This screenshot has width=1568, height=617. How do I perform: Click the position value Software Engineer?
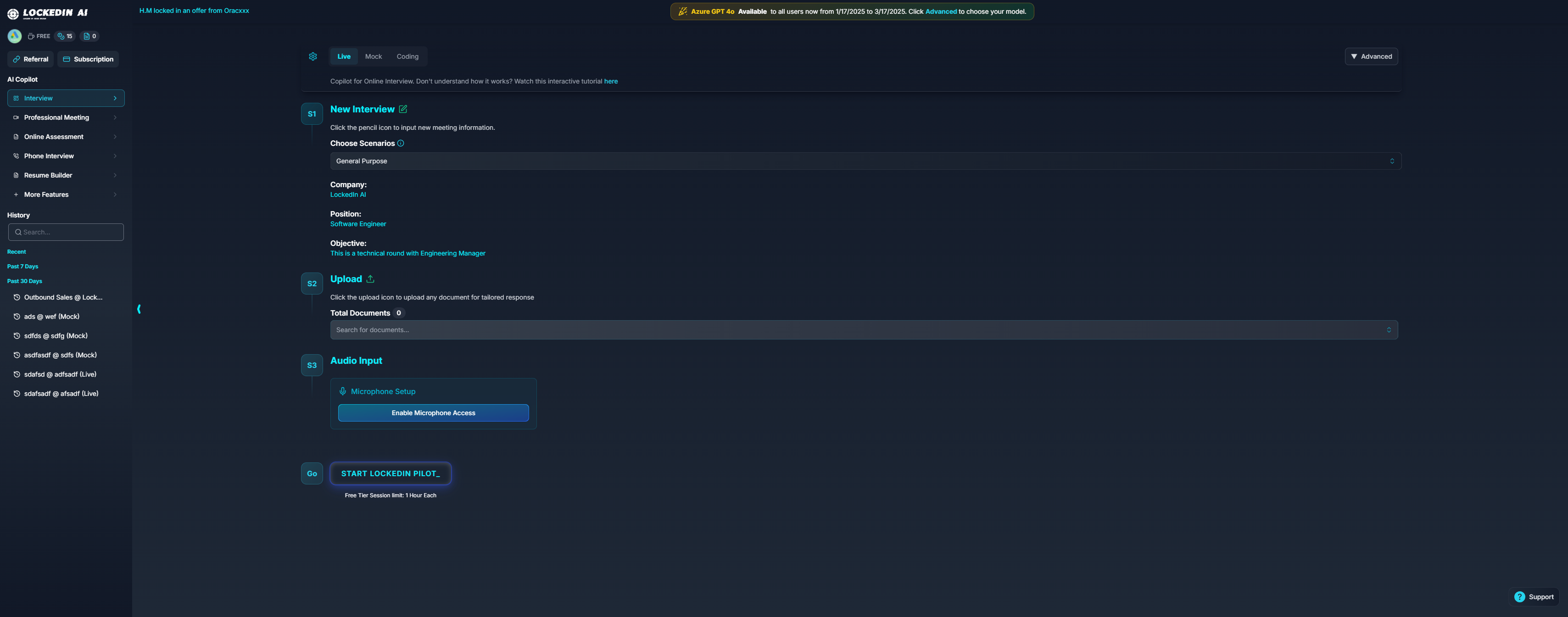point(358,224)
